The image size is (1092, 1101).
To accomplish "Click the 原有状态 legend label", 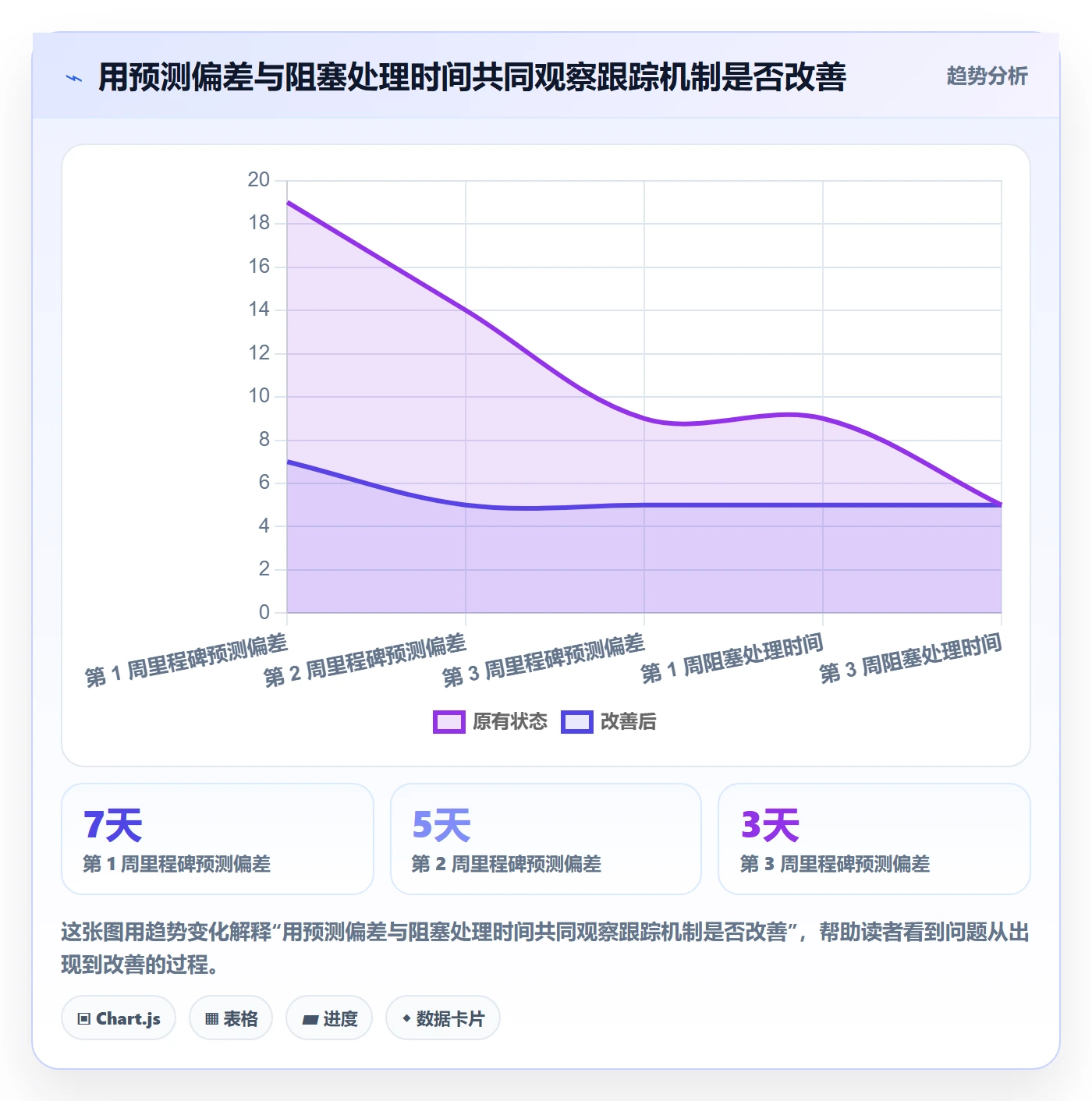I will point(510,722).
